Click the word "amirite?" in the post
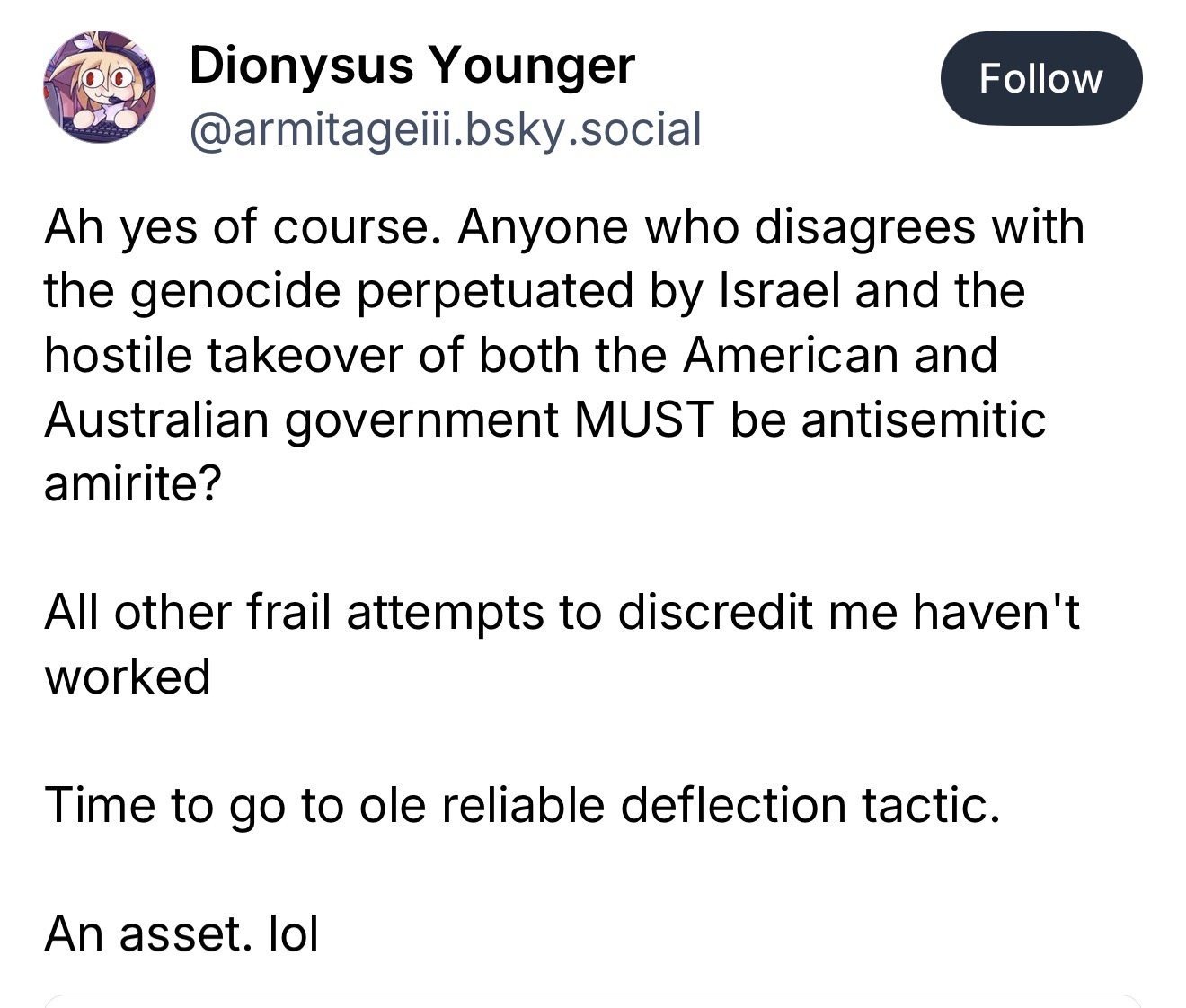The width and height of the screenshot is (1186, 1008). coord(131,484)
